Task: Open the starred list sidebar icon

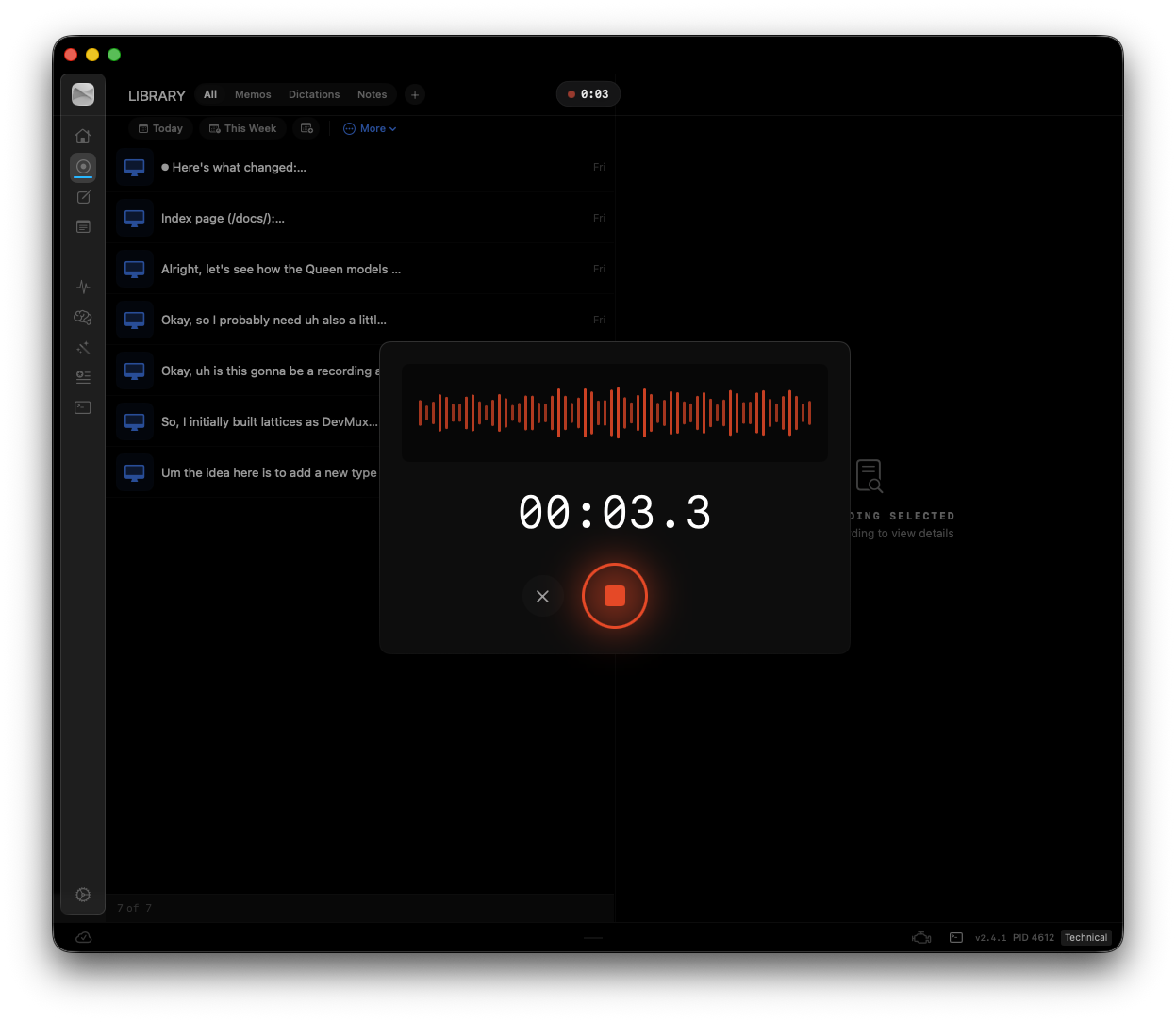Action: point(83,377)
